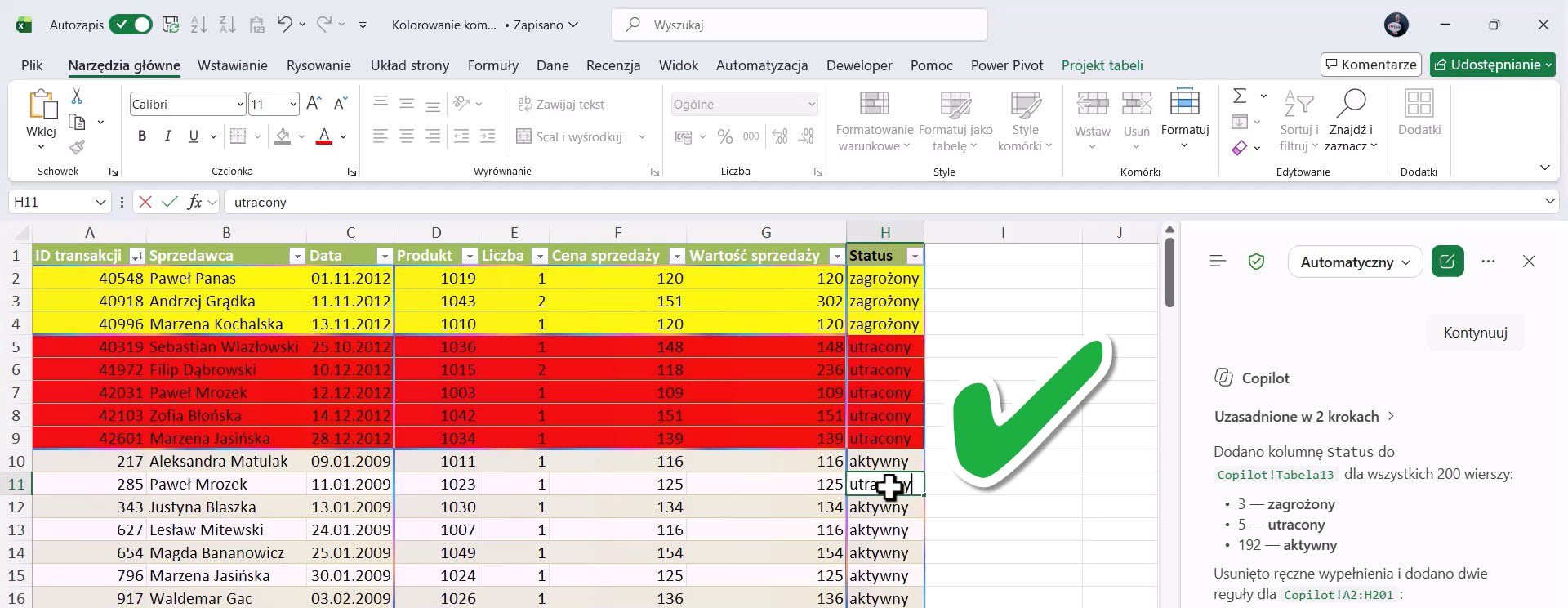Image resolution: width=1568 pixels, height=608 pixels.
Task: Increase font size with larger A icon
Action: click(314, 104)
